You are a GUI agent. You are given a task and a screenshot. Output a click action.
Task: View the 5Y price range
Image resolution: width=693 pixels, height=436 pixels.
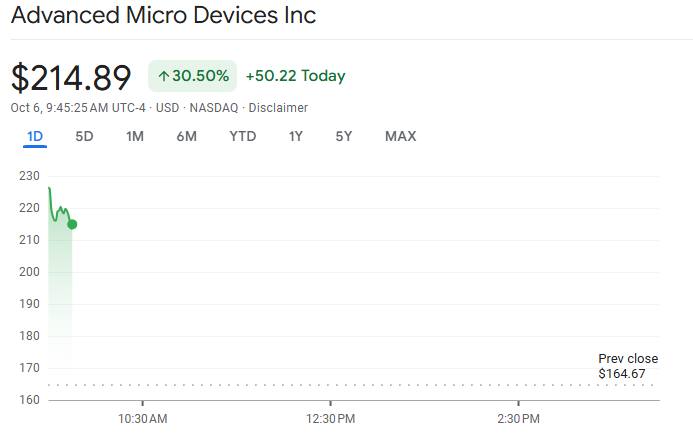[x=343, y=136]
